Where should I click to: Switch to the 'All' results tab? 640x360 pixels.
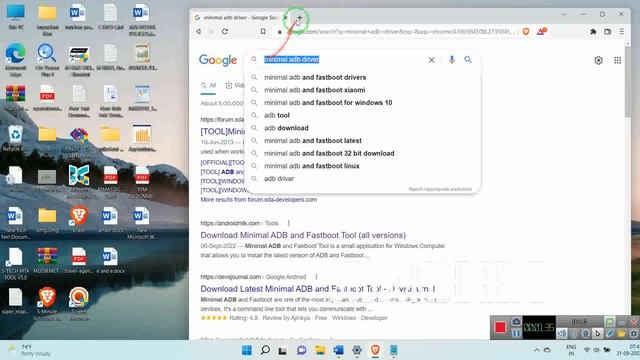click(209, 85)
